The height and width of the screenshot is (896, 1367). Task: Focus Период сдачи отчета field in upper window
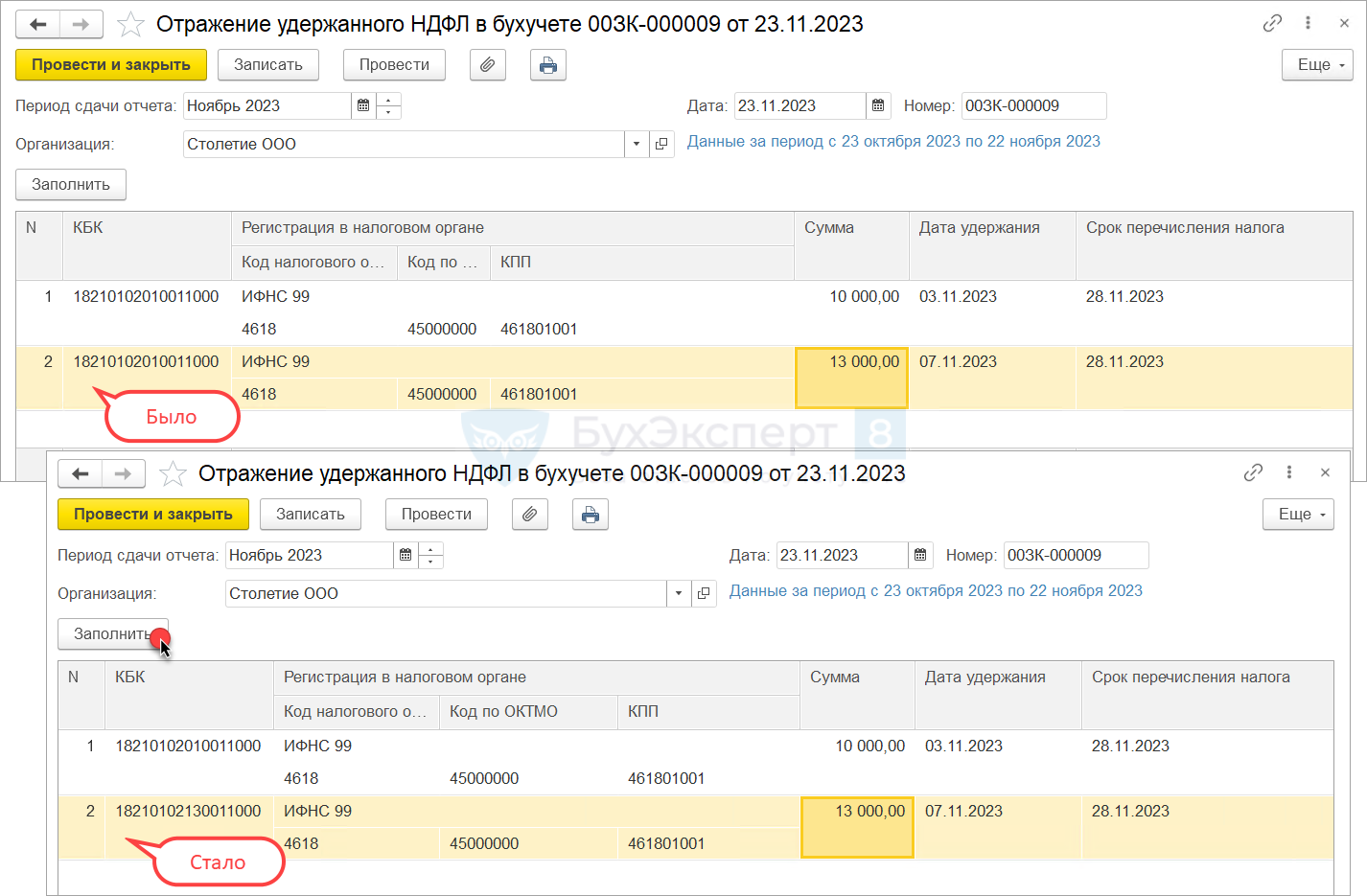267,106
